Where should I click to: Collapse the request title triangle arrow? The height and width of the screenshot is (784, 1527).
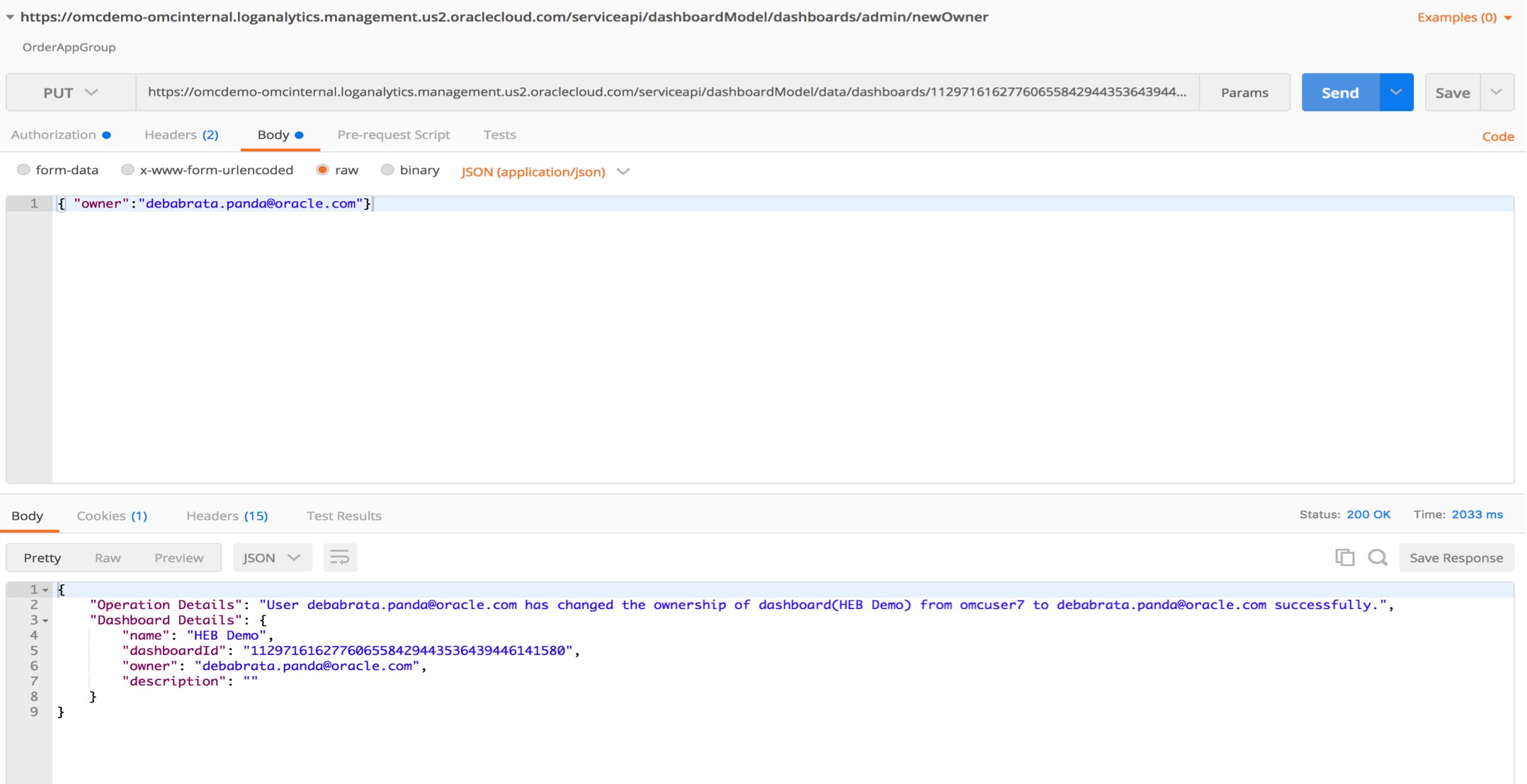[x=10, y=17]
